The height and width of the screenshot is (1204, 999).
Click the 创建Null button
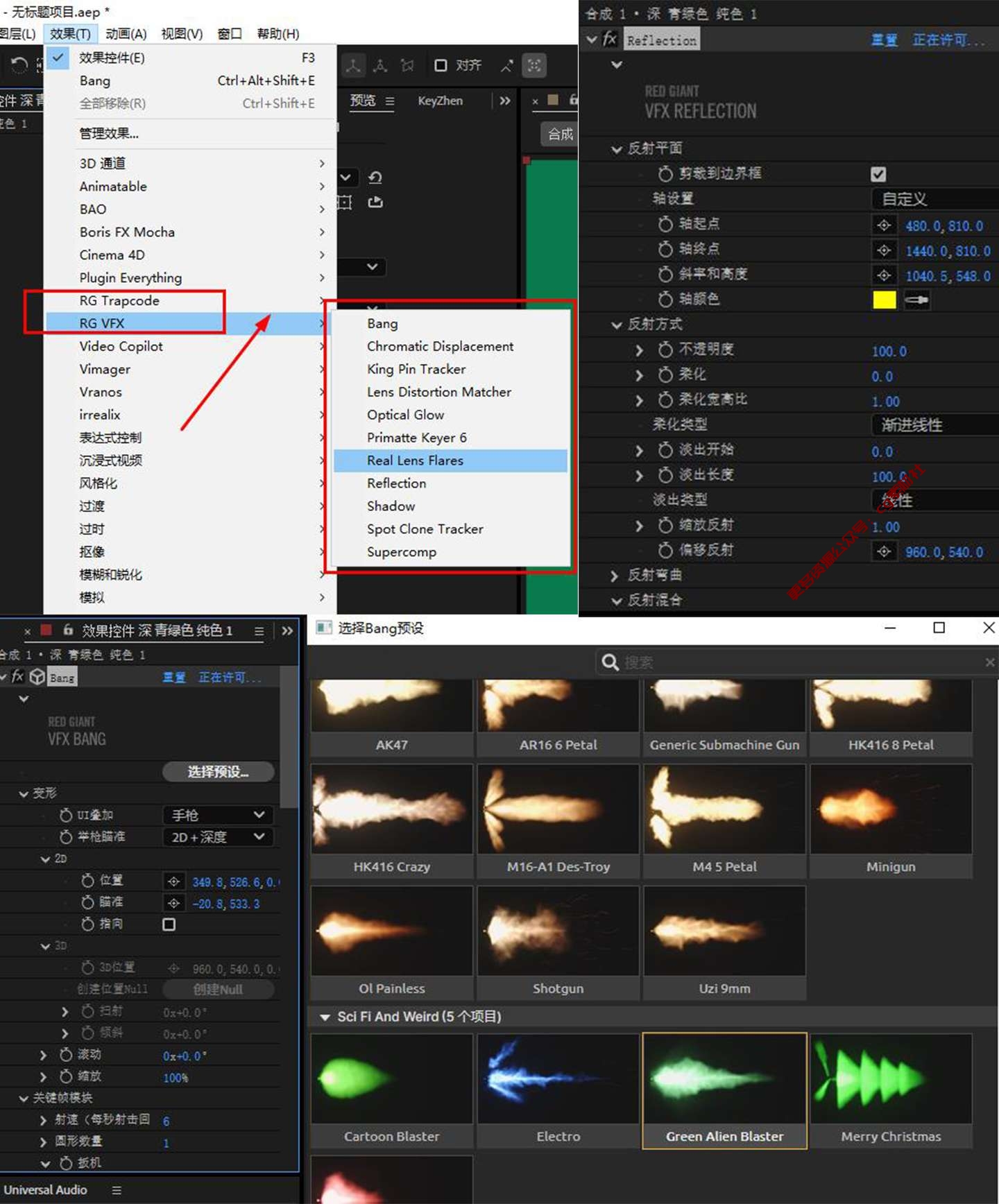coord(218,990)
